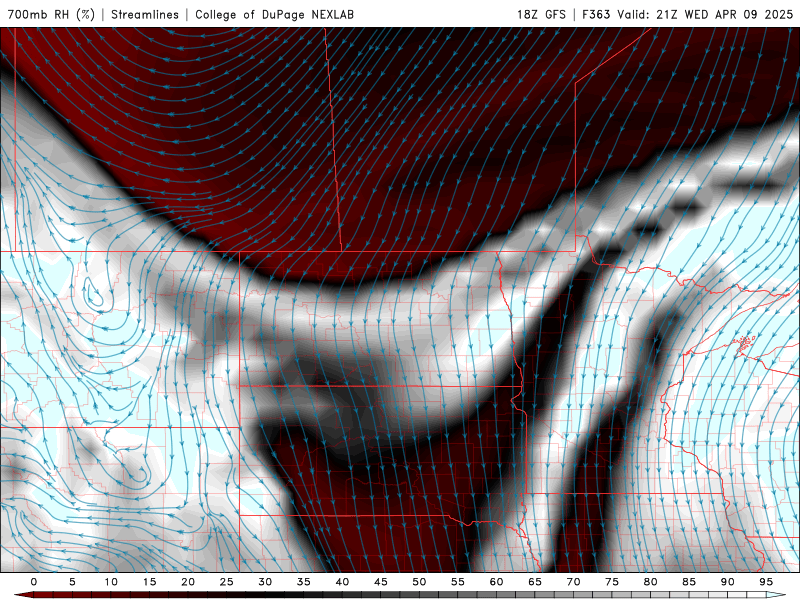Click the '40' colorbar scale label
Screen dimensions: 800x600
pyautogui.click(x=342, y=582)
